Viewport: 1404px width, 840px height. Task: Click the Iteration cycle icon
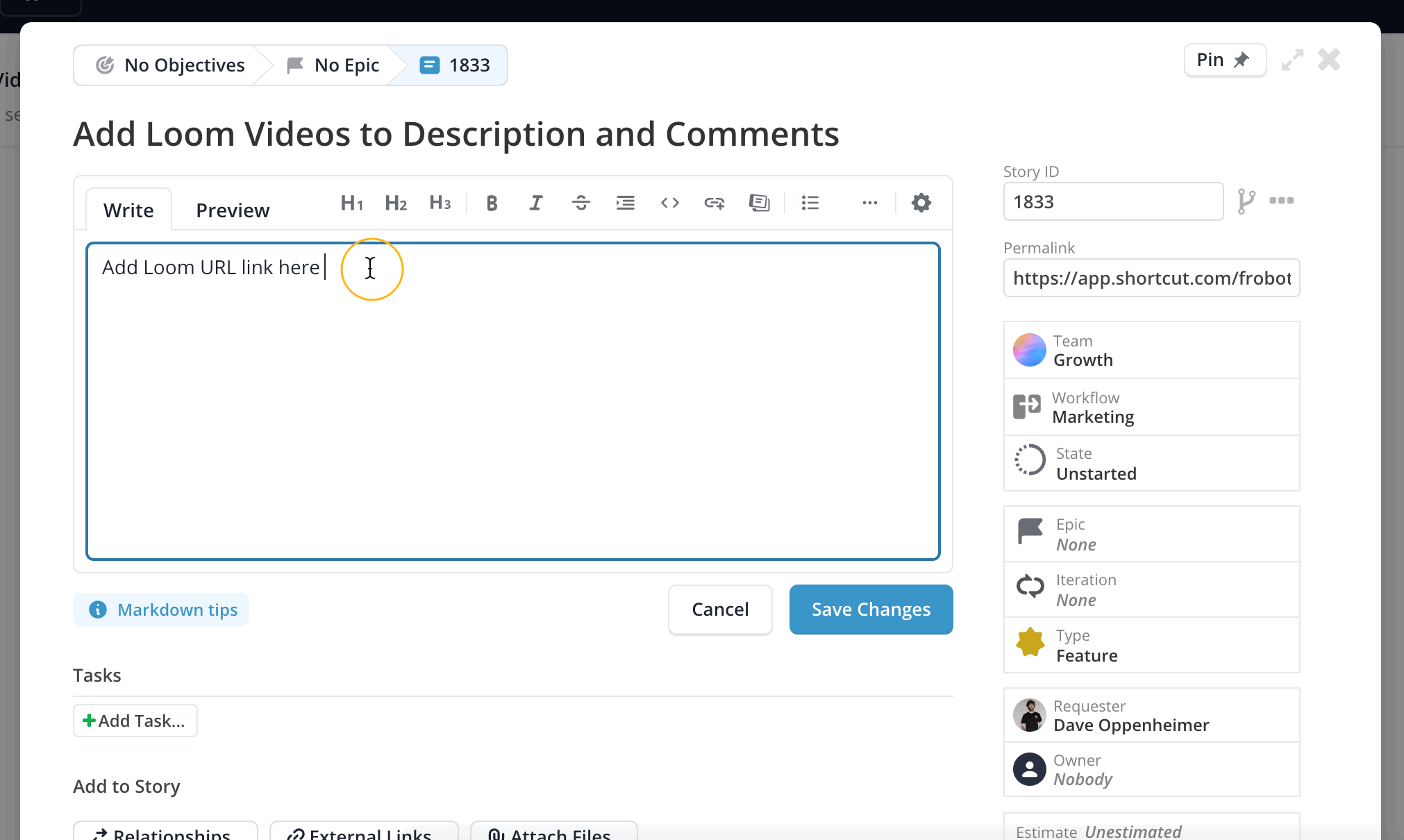pyautogui.click(x=1030, y=586)
